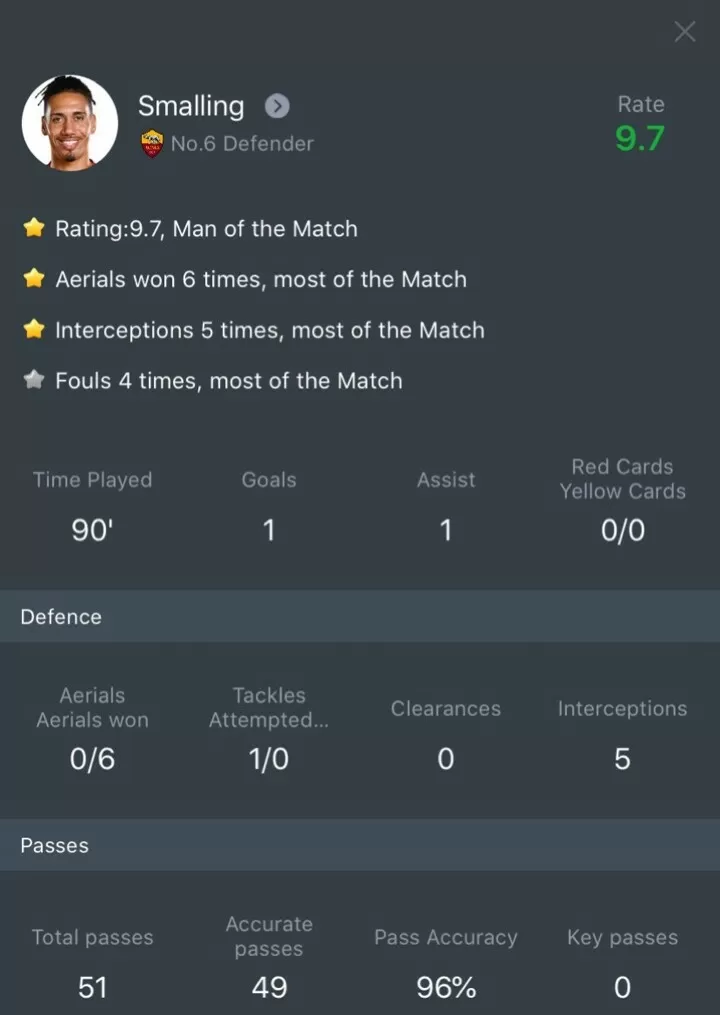Tap the 9.7 rating value

pyautogui.click(x=640, y=138)
